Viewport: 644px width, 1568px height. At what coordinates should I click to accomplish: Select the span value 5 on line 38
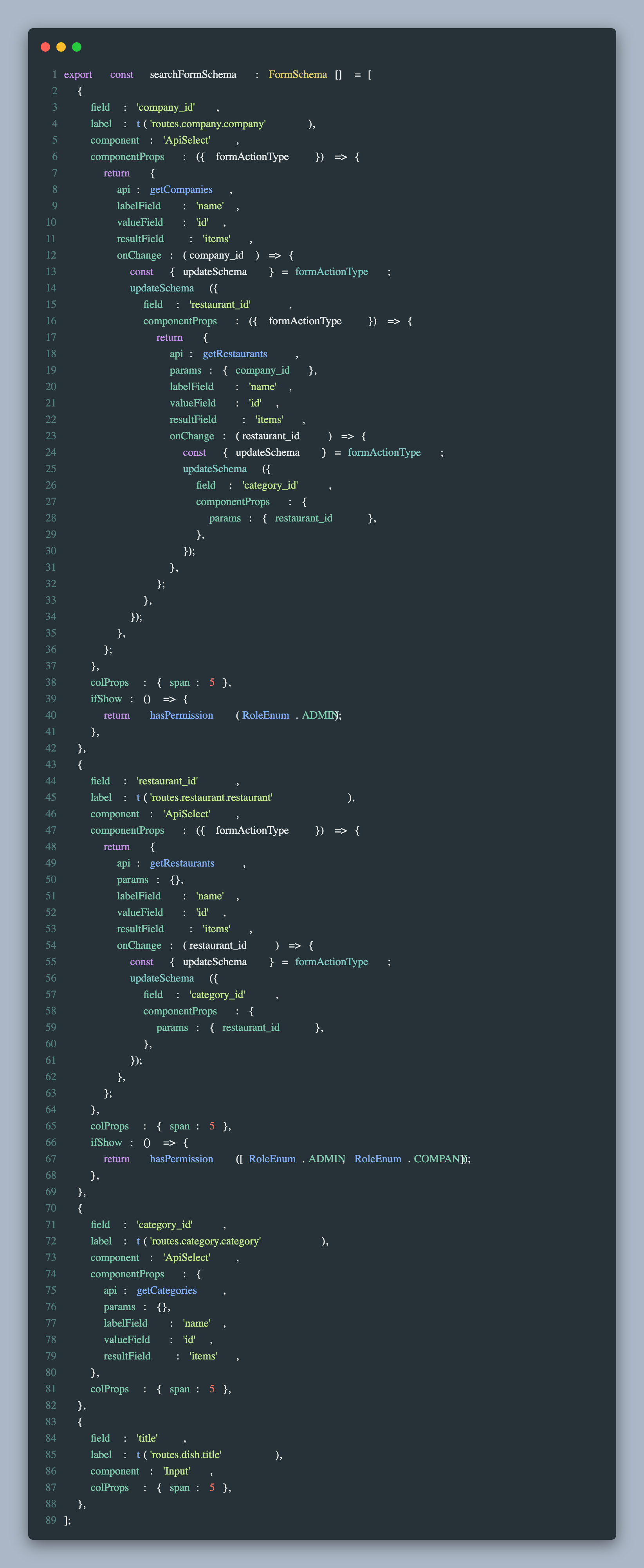213,682
